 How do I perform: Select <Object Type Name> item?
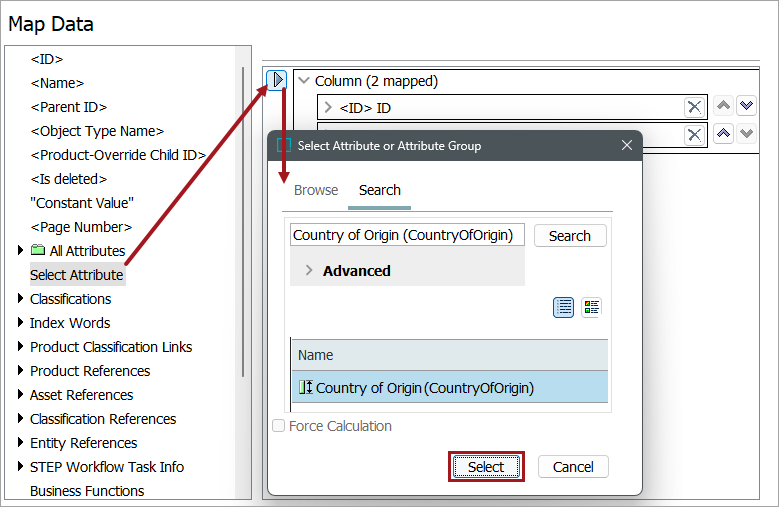97,131
